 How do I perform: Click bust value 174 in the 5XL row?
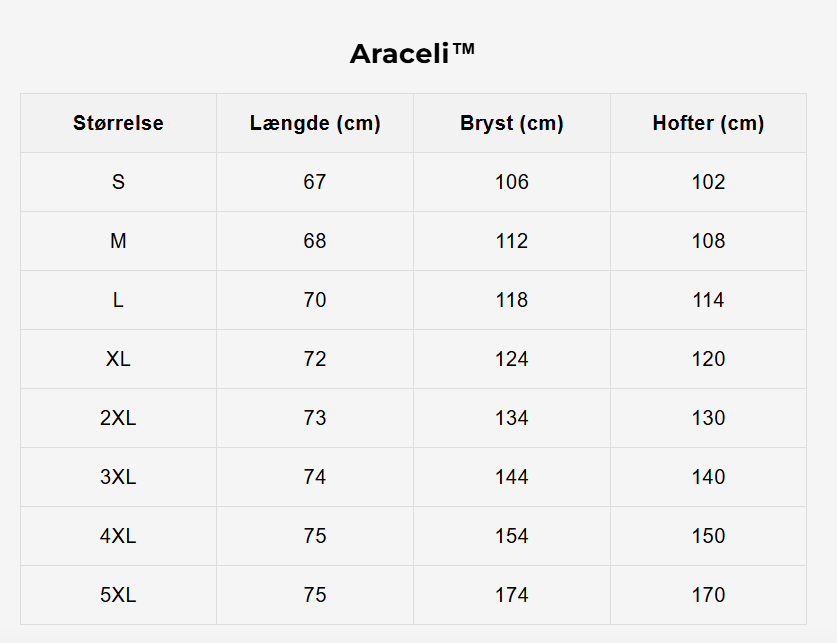pyautogui.click(x=512, y=595)
